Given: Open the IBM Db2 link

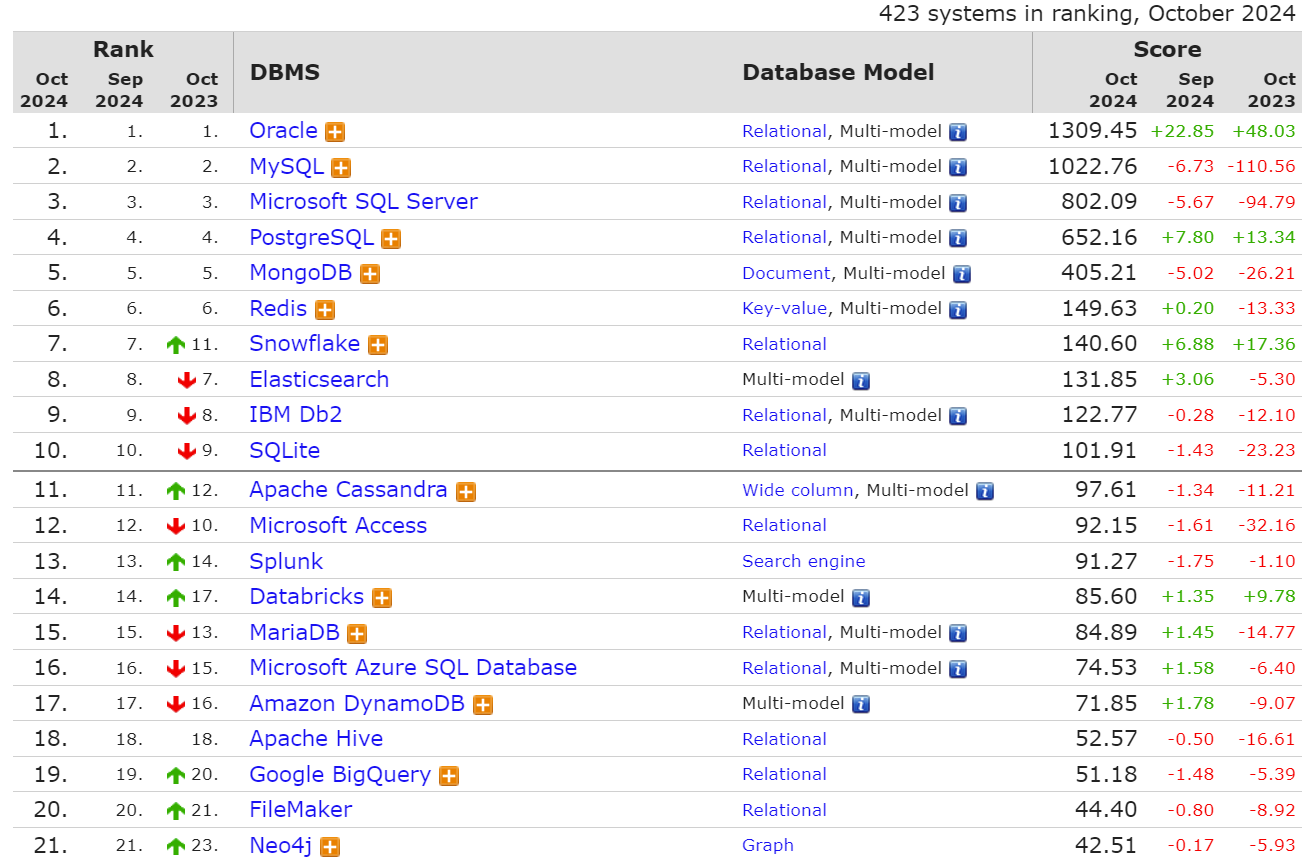Looking at the screenshot, I should coord(296,414).
